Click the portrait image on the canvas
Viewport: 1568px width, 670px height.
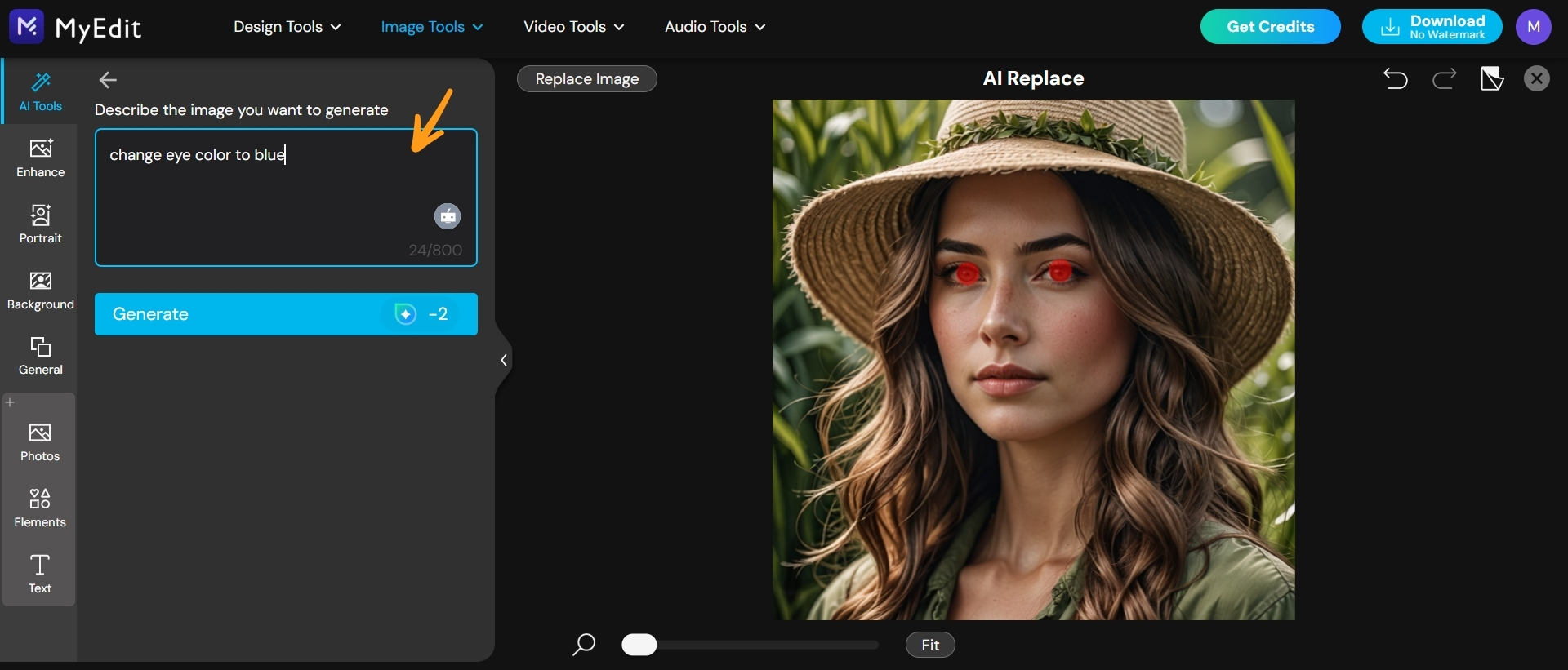[x=1034, y=360]
